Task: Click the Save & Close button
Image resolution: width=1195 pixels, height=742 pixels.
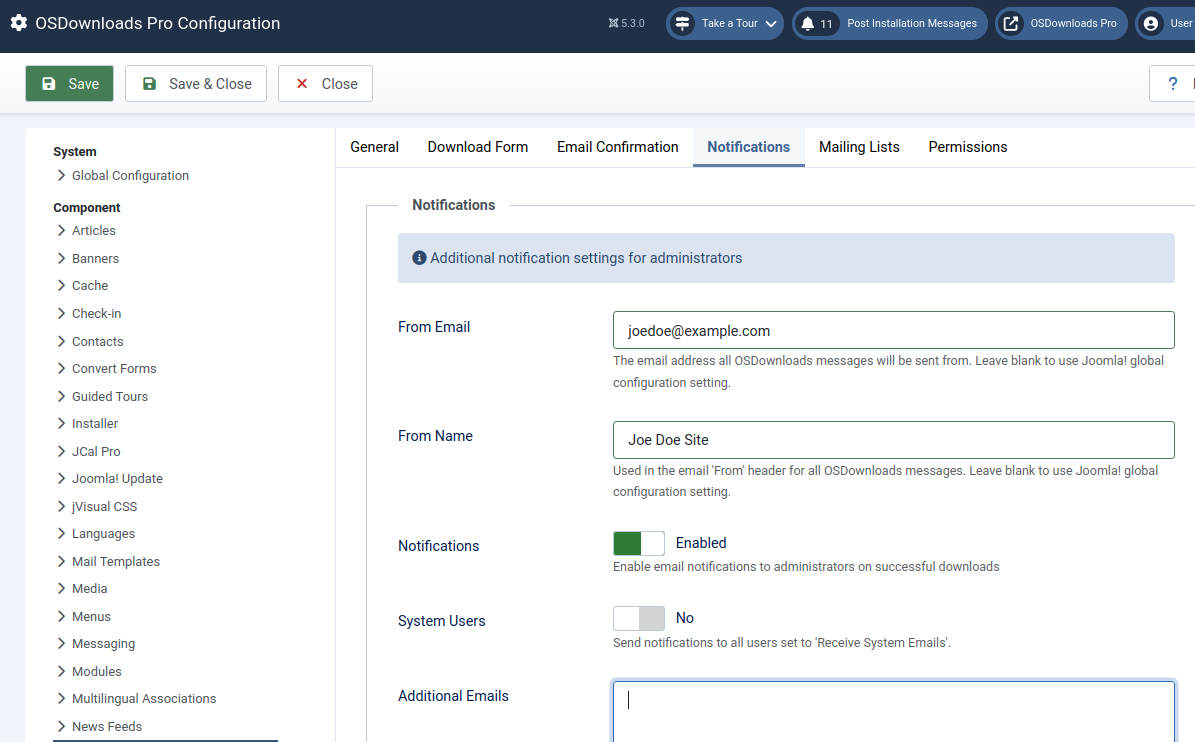Action: pyautogui.click(x=196, y=84)
